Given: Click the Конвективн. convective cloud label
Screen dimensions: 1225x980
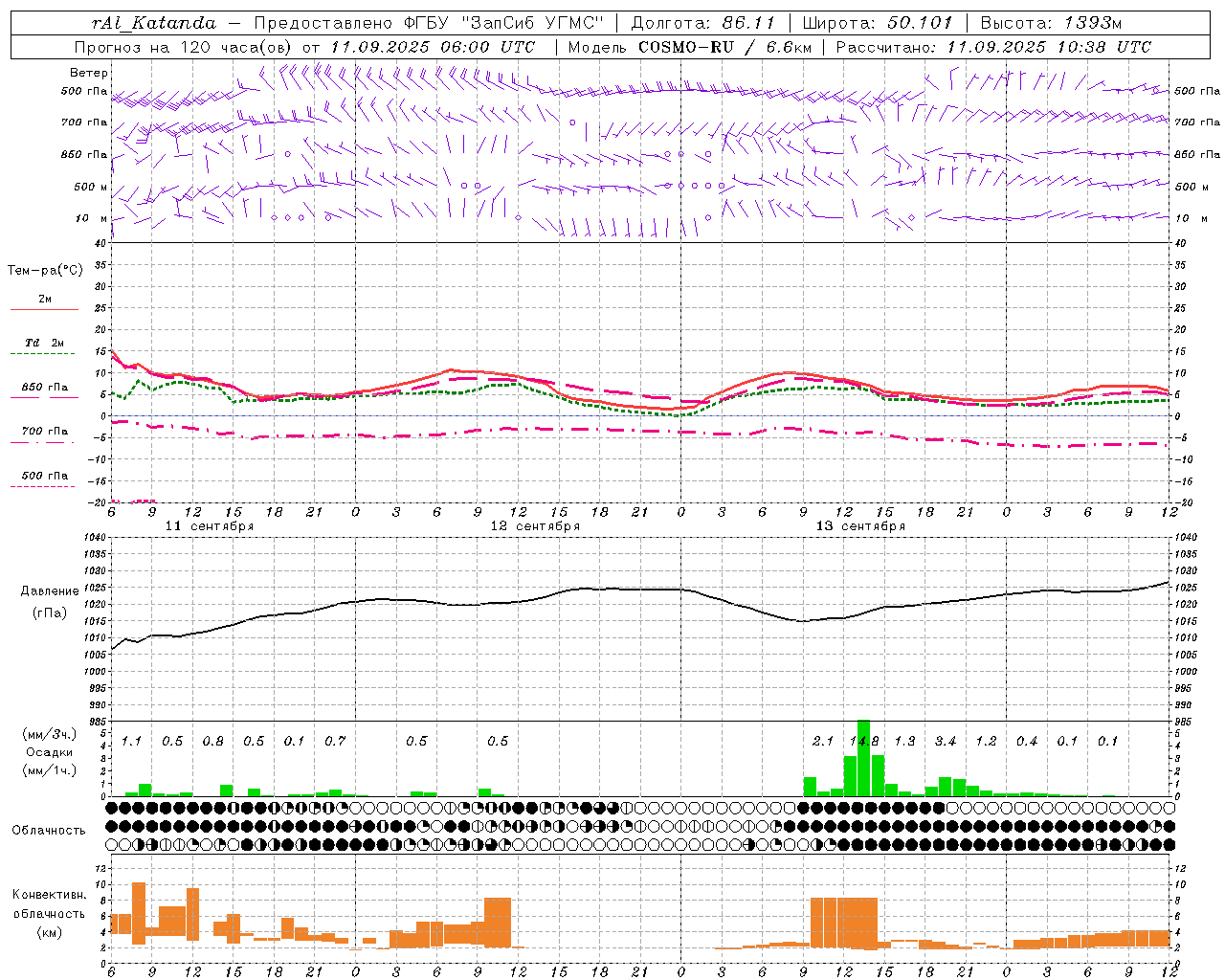Looking at the screenshot, I should click(49, 895).
